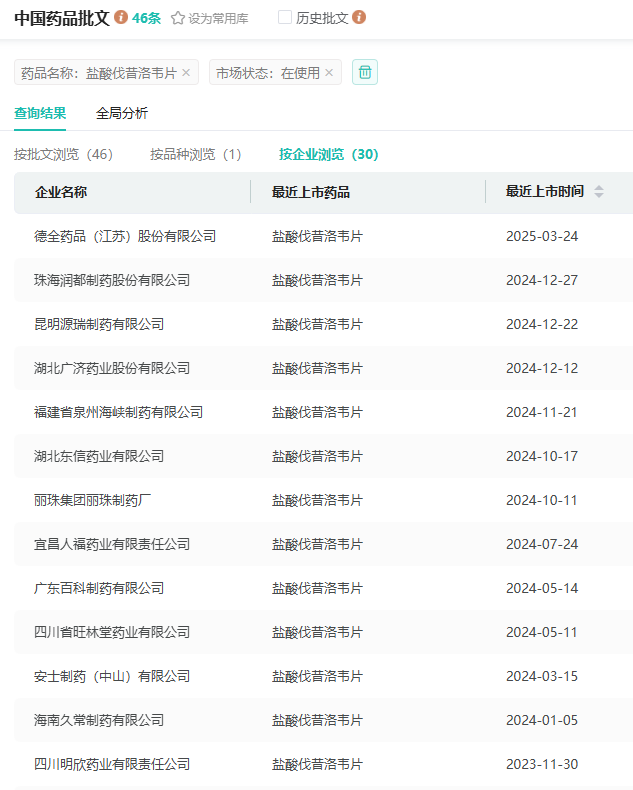
Task: Click the 企业名称 column header
Action: (61, 192)
